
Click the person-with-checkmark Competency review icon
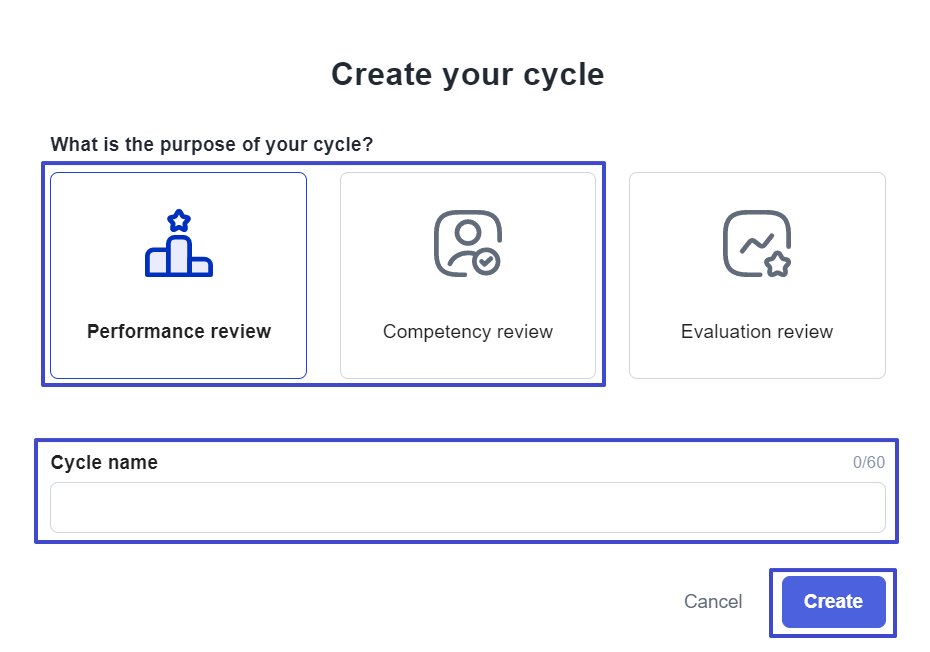[468, 243]
